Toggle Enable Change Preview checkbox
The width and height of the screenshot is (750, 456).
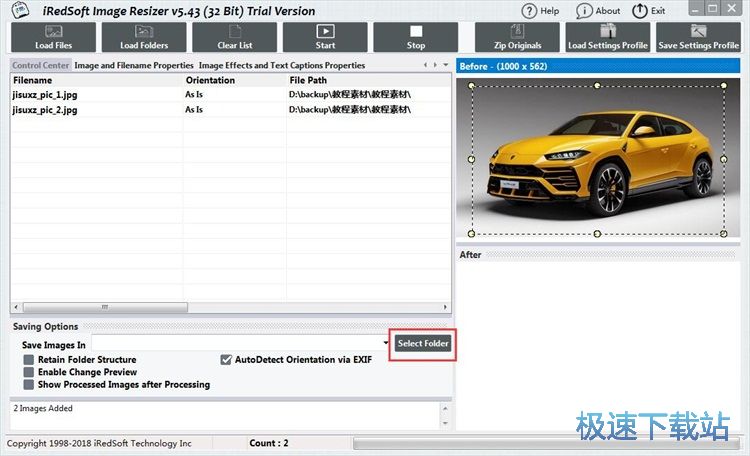(x=29, y=372)
